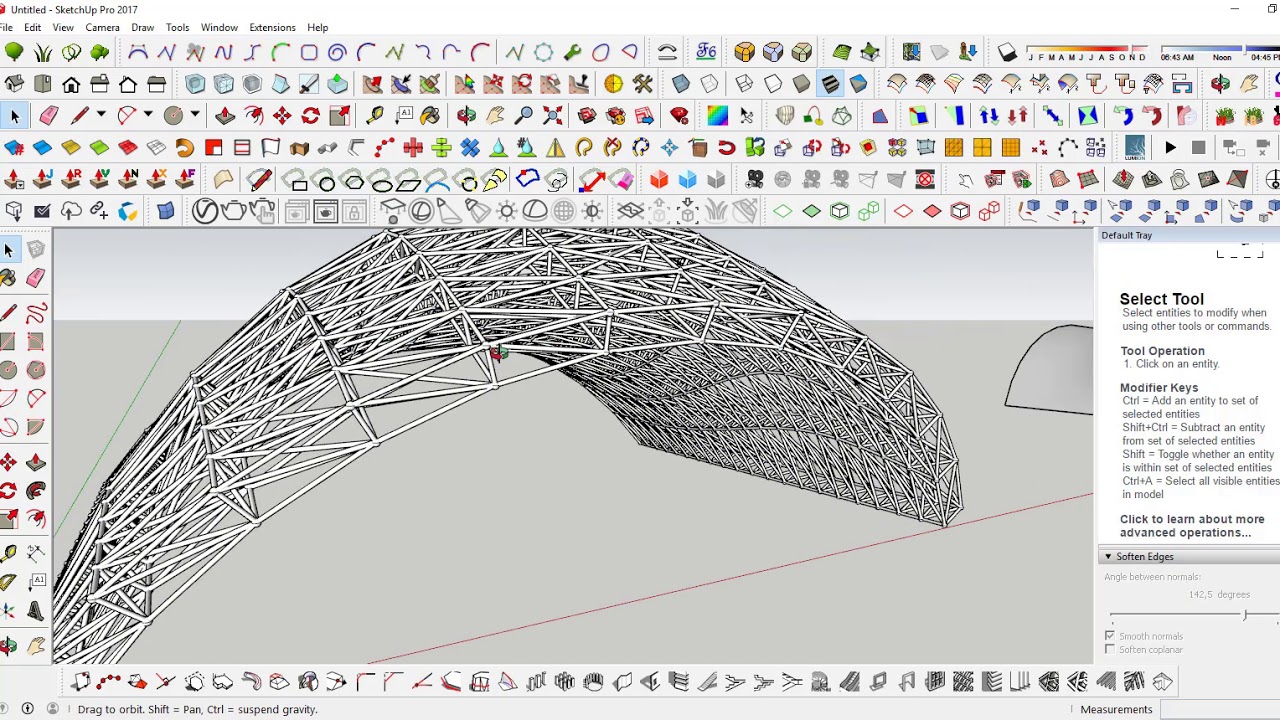
Task: Click the geo-location status bar icon
Action: click(x=6, y=709)
